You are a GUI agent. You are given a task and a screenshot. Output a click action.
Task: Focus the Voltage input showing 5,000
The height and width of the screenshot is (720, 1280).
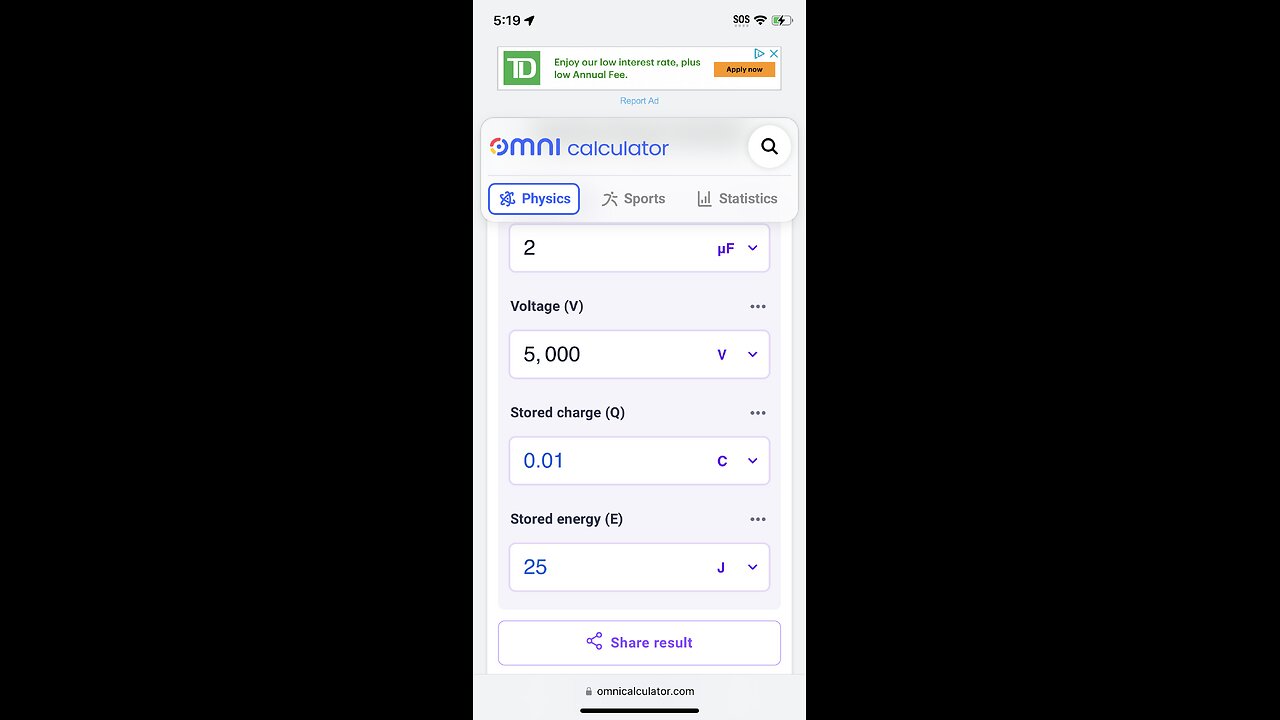pos(639,354)
